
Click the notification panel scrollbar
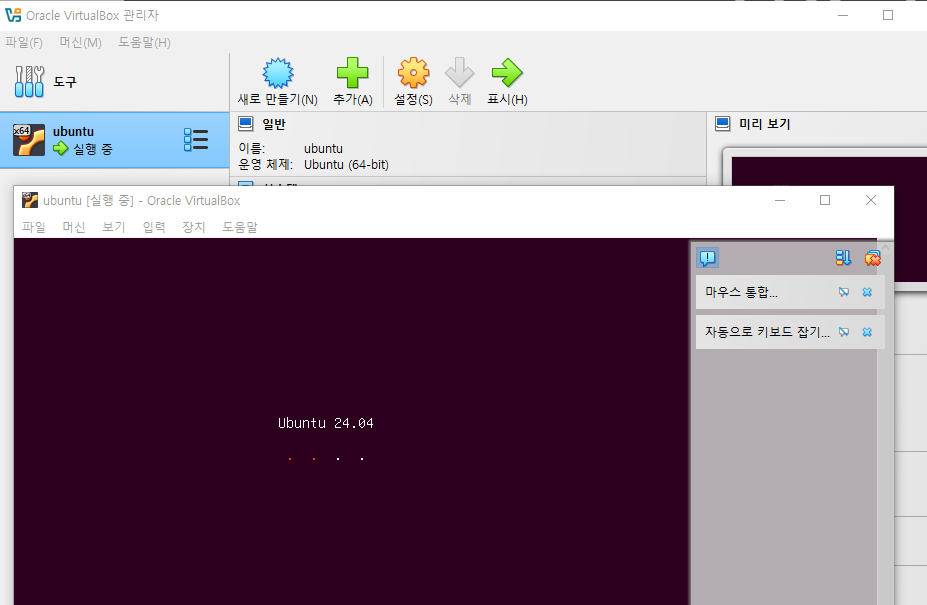[885, 422]
